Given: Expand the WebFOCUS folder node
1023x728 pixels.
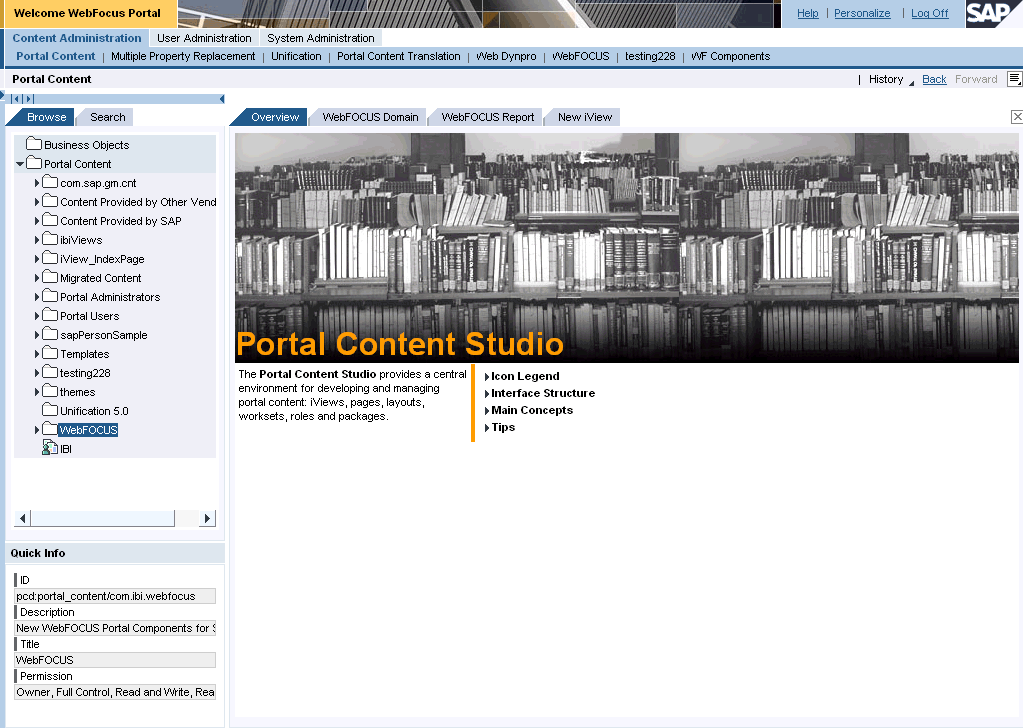Looking at the screenshot, I should (37, 430).
